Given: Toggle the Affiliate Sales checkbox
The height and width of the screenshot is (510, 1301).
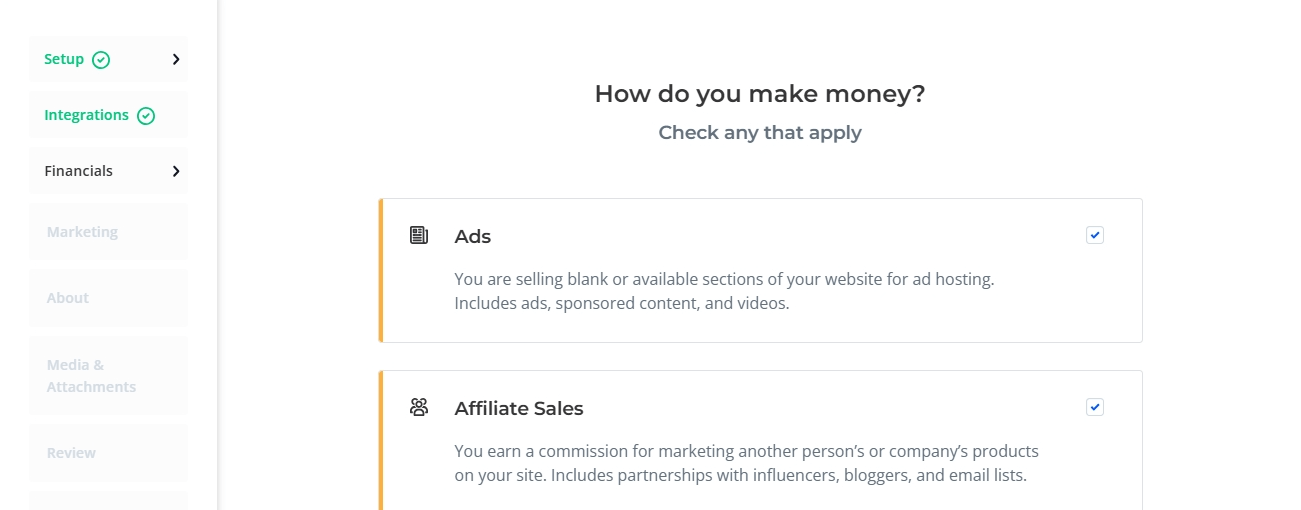Looking at the screenshot, I should (x=1095, y=407).
